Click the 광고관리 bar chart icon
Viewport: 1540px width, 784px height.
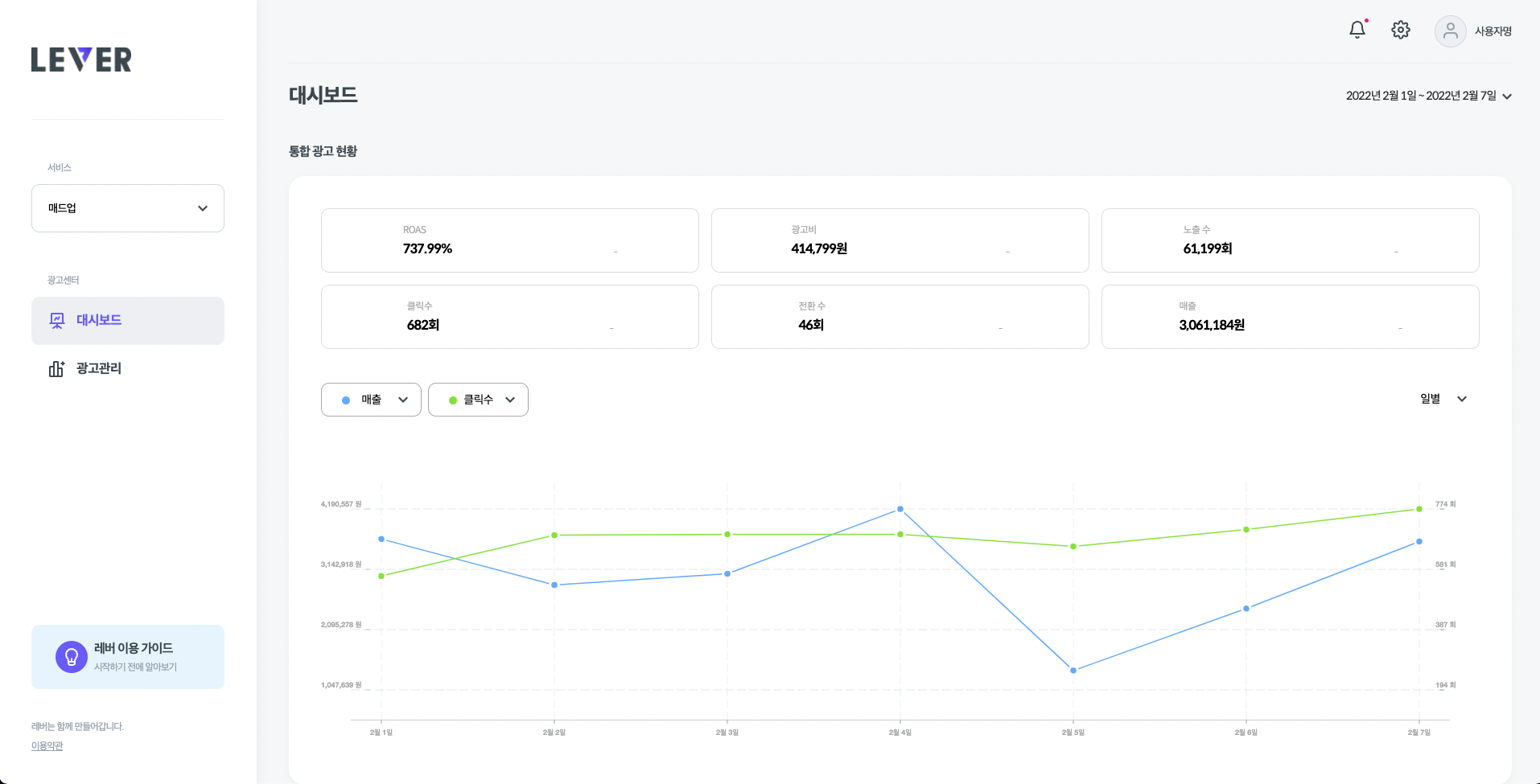(x=56, y=368)
